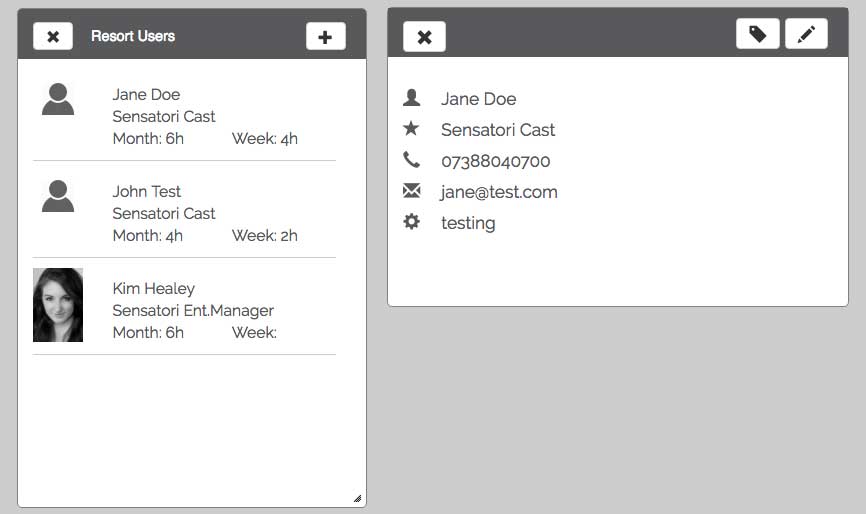
Task: Click the tag icon in details header
Action: 757,34
